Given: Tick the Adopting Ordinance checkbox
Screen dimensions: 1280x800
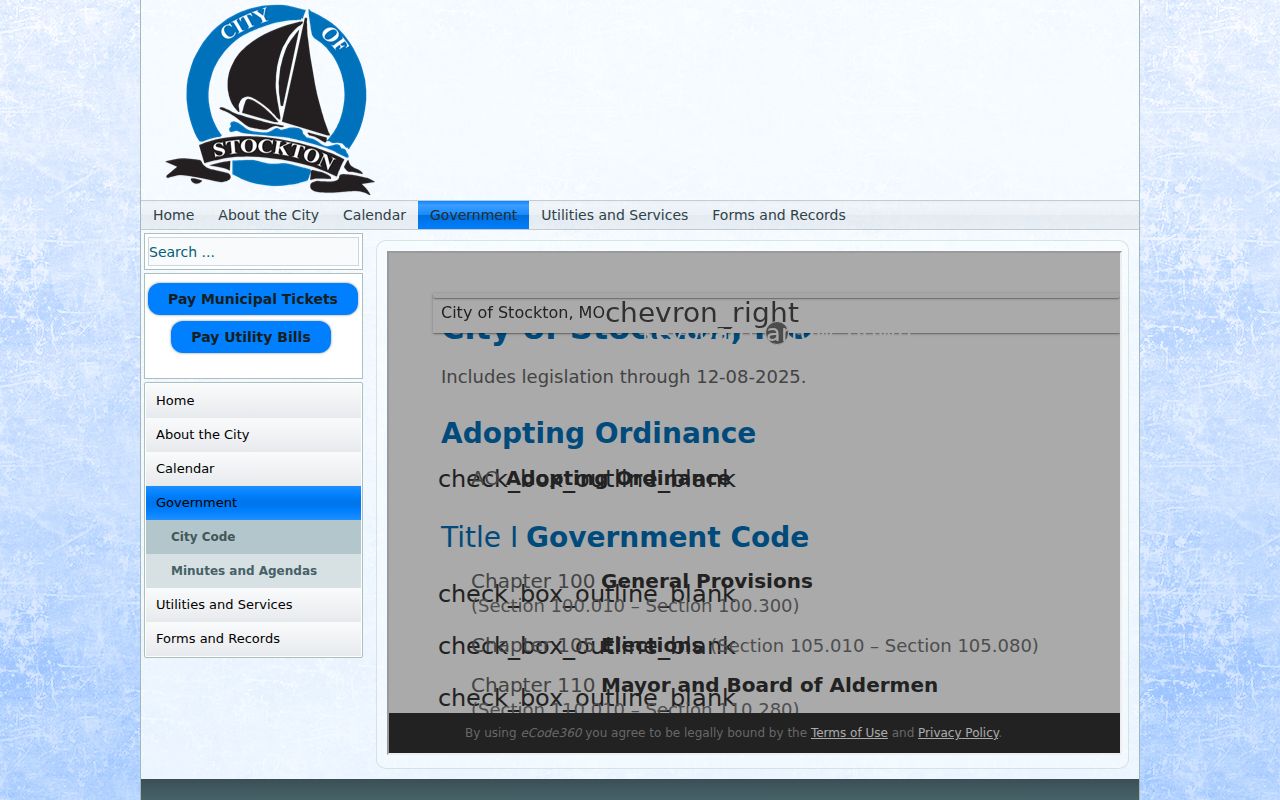Looking at the screenshot, I should coord(586,479).
